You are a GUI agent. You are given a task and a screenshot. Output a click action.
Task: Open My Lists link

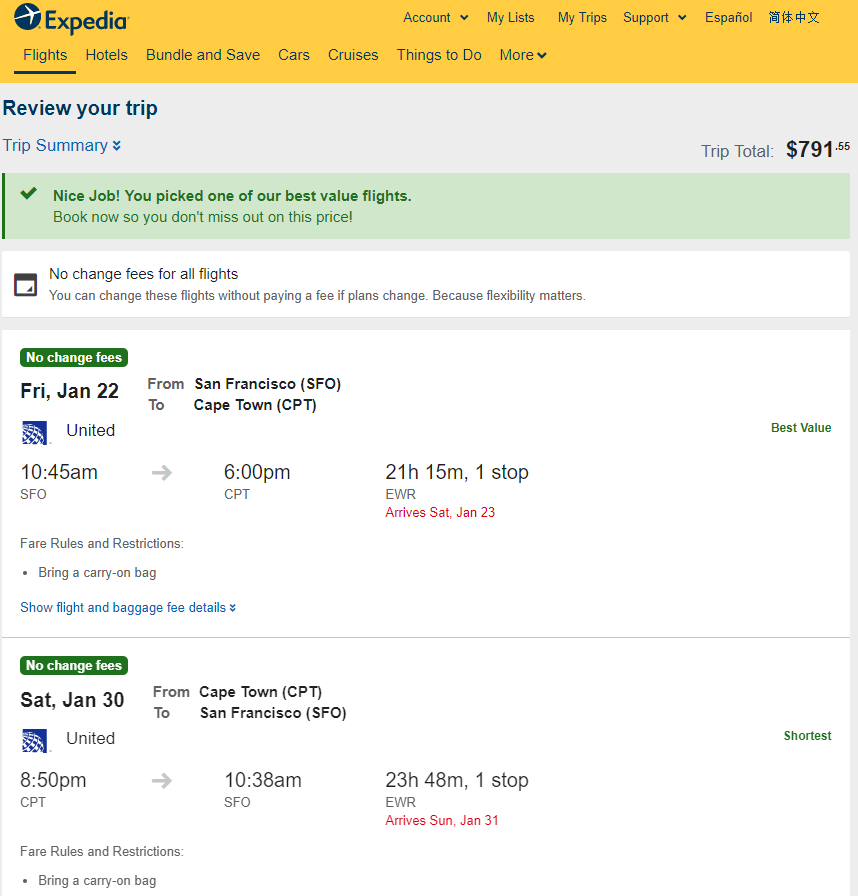pos(511,18)
